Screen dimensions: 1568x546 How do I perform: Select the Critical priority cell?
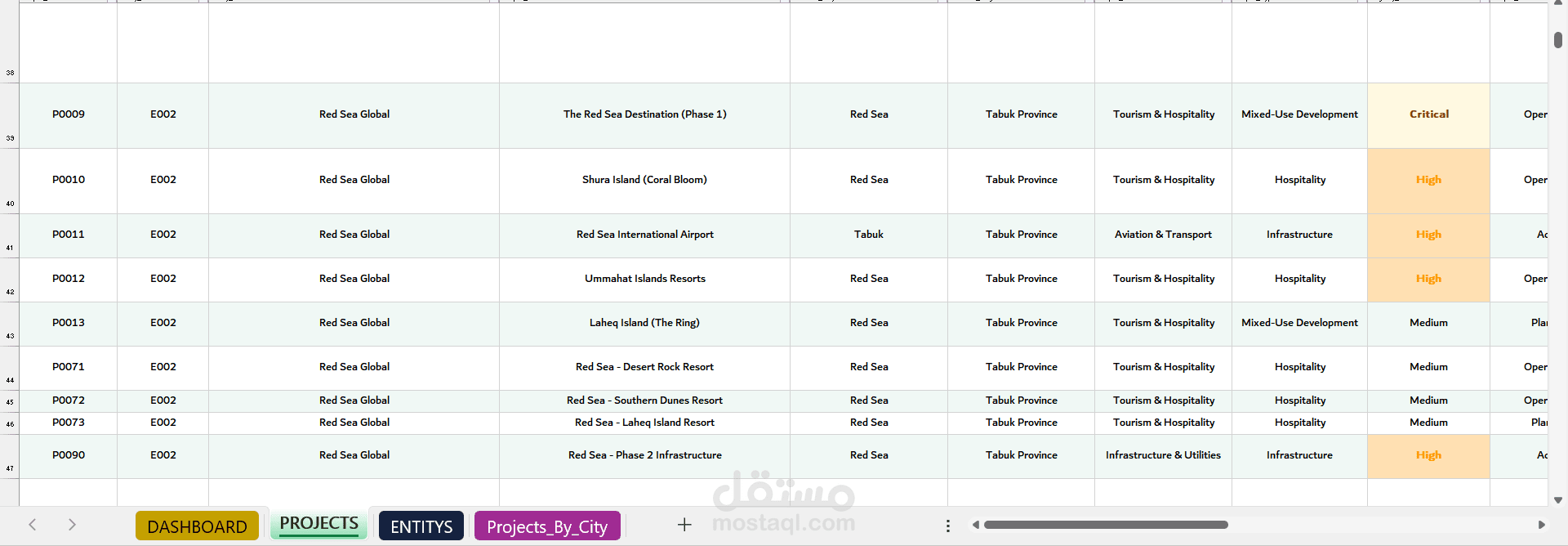(x=1428, y=115)
